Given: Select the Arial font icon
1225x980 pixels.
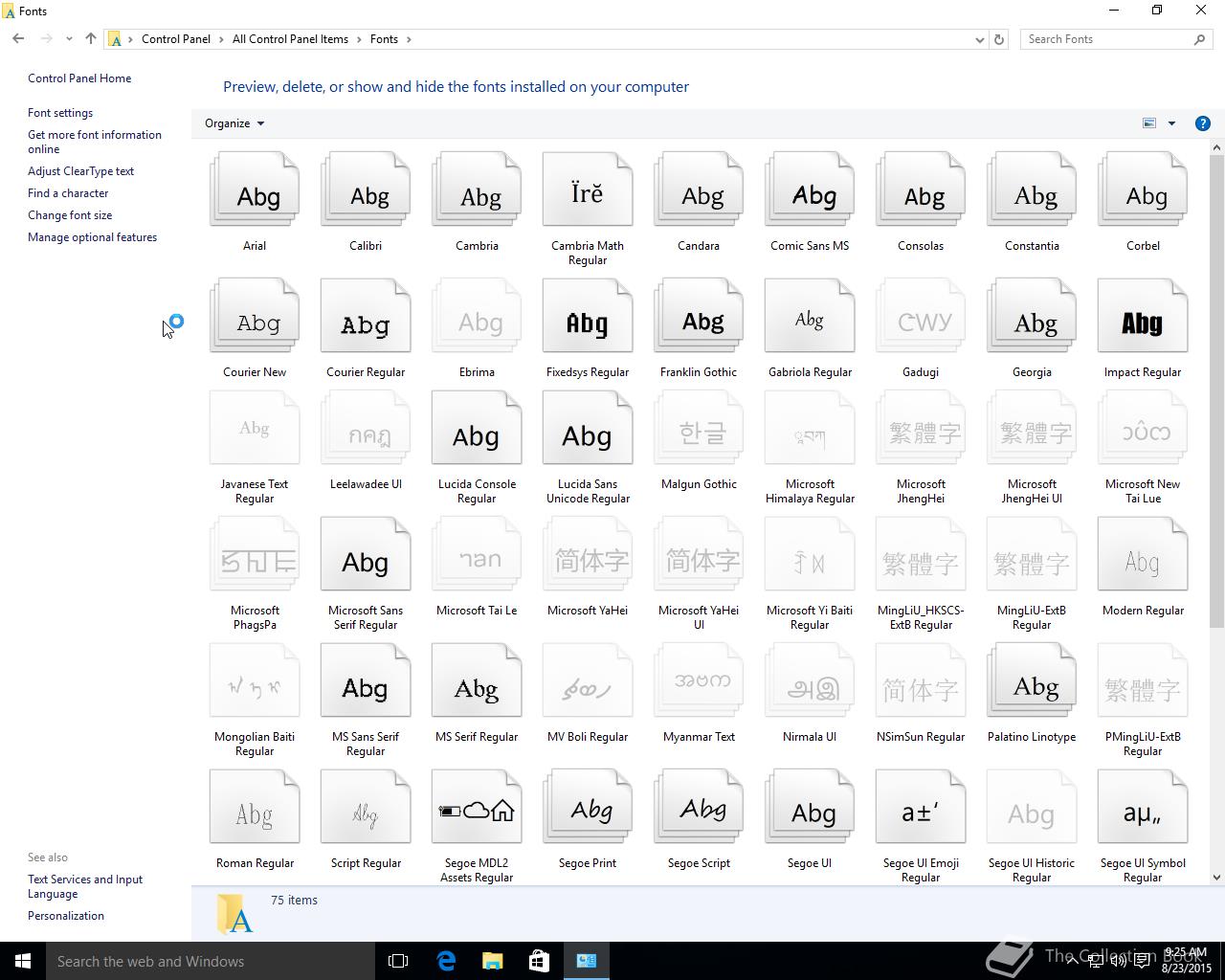Looking at the screenshot, I should (255, 189).
